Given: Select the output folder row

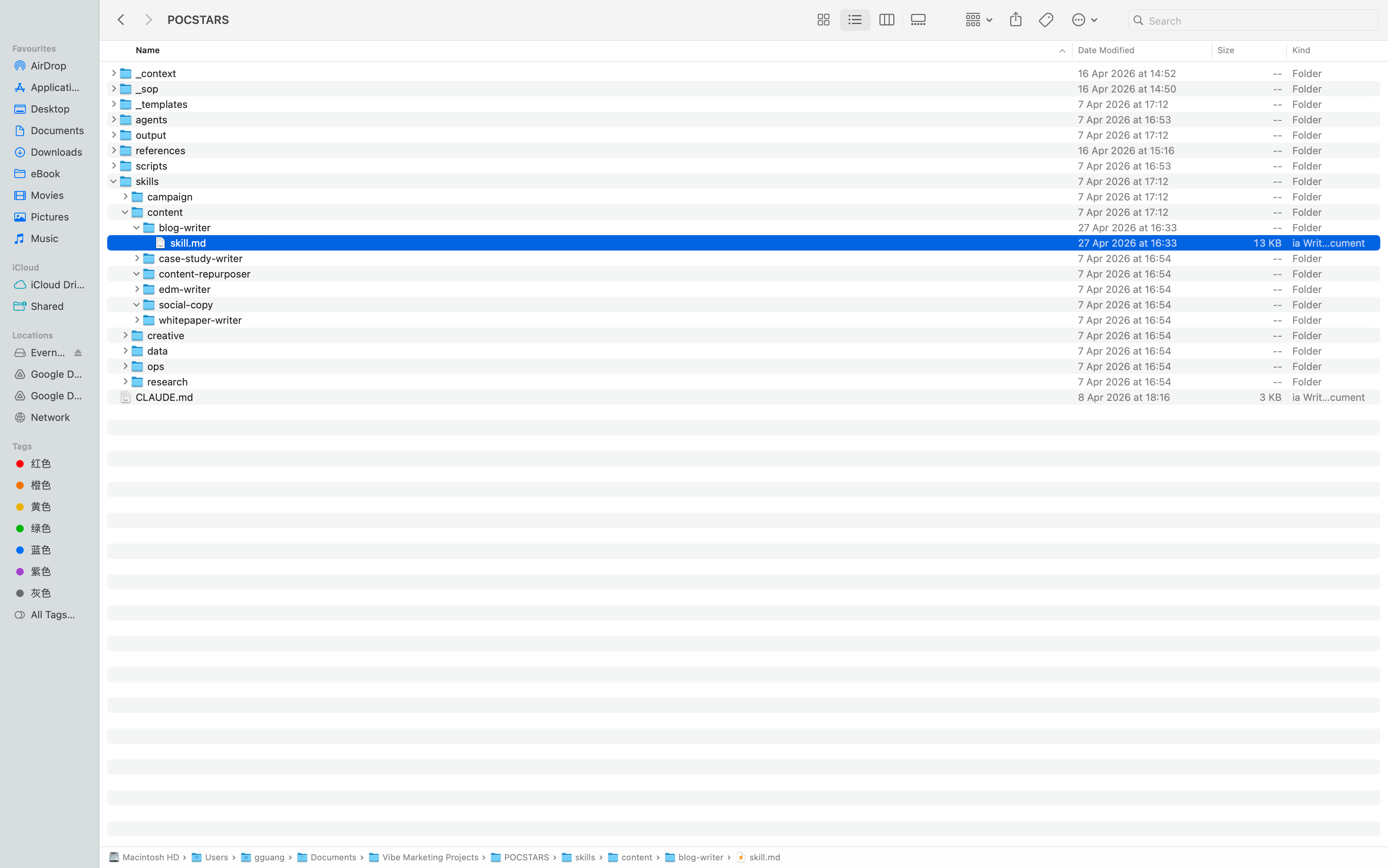Looking at the screenshot, I should 743,135.
